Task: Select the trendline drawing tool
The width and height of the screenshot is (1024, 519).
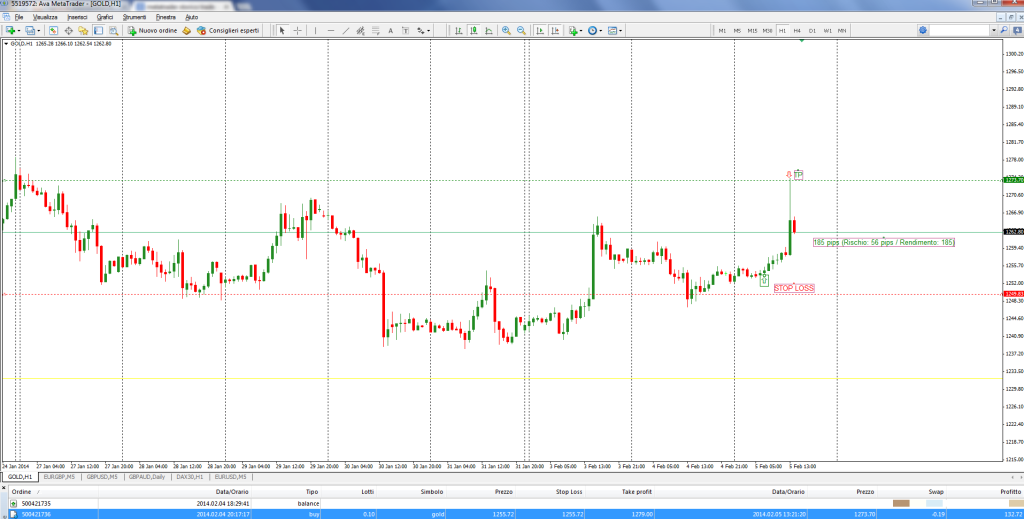Action: pyautogui.click(x=345, y=30)
